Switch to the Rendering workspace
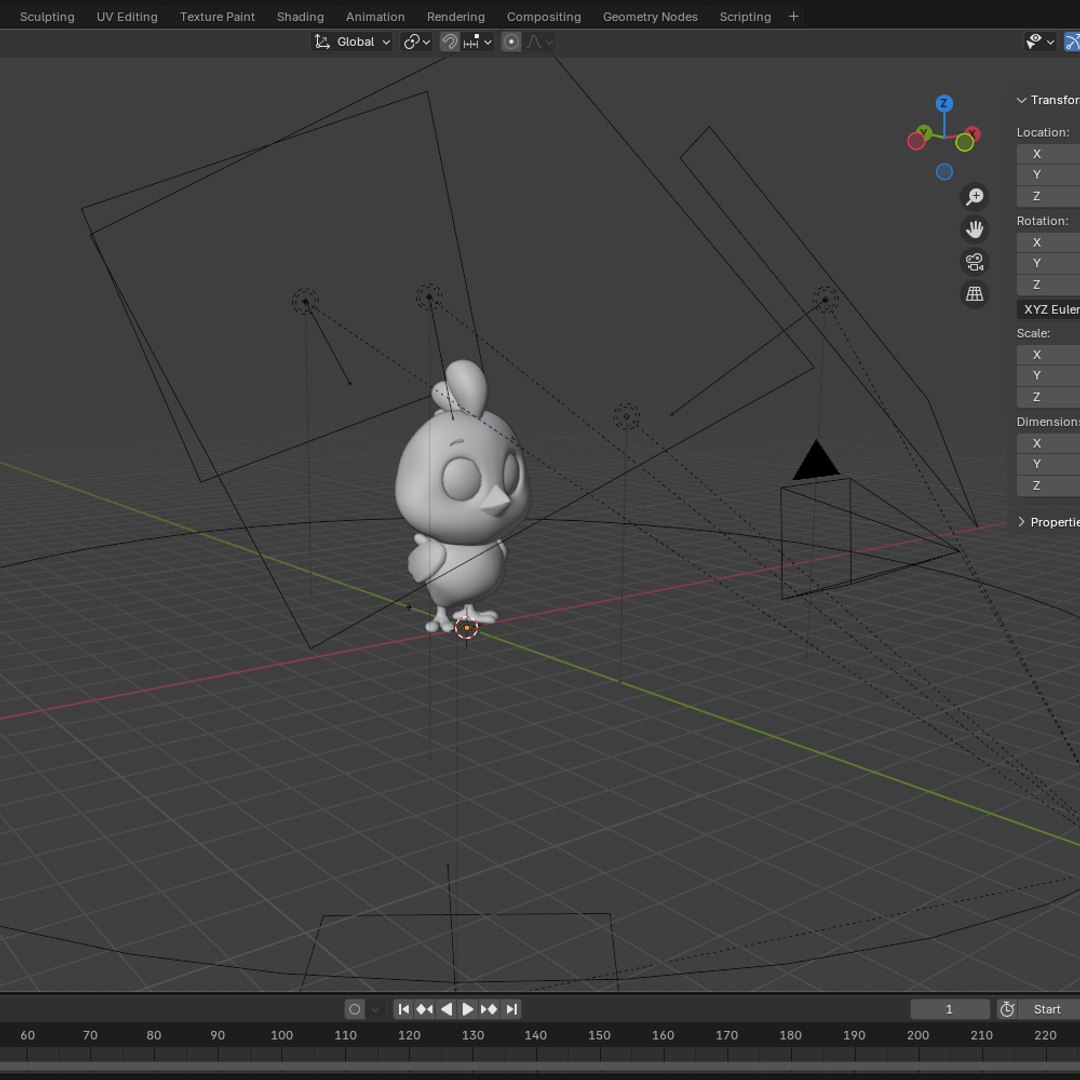 [455, 17]
